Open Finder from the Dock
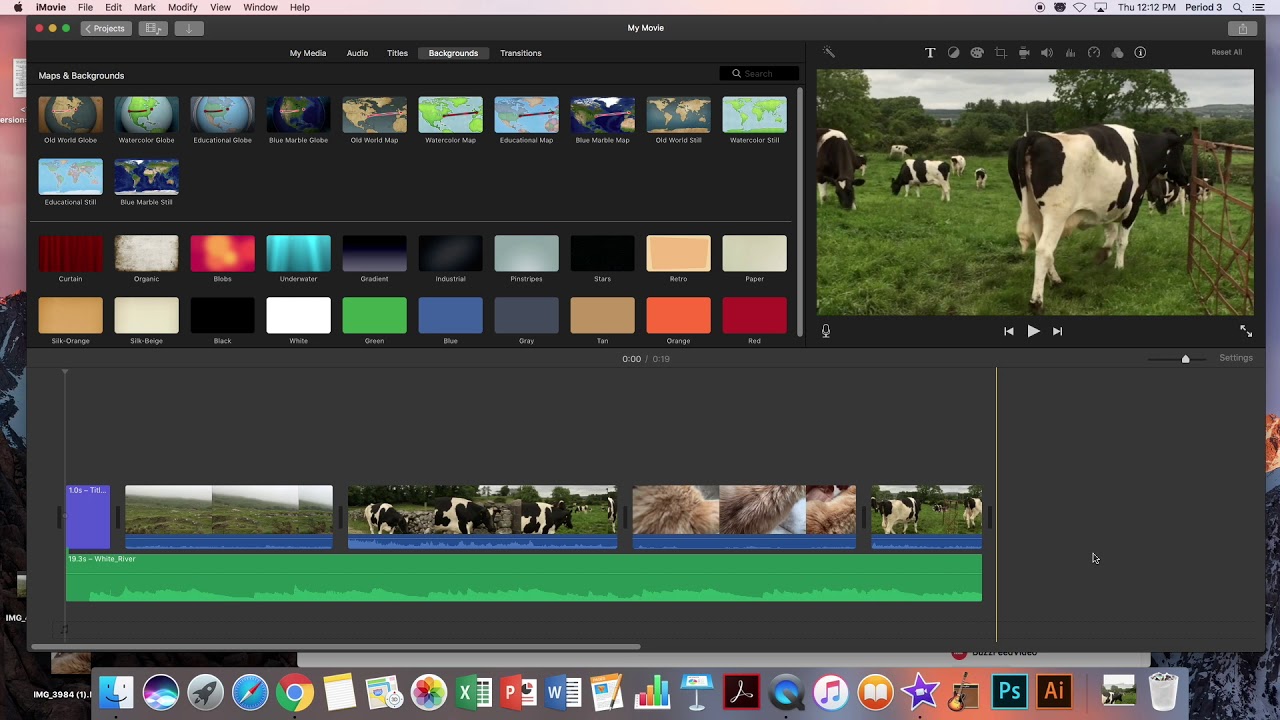Viewport: 1280px width, 720px height. click(x=116, y=692)
